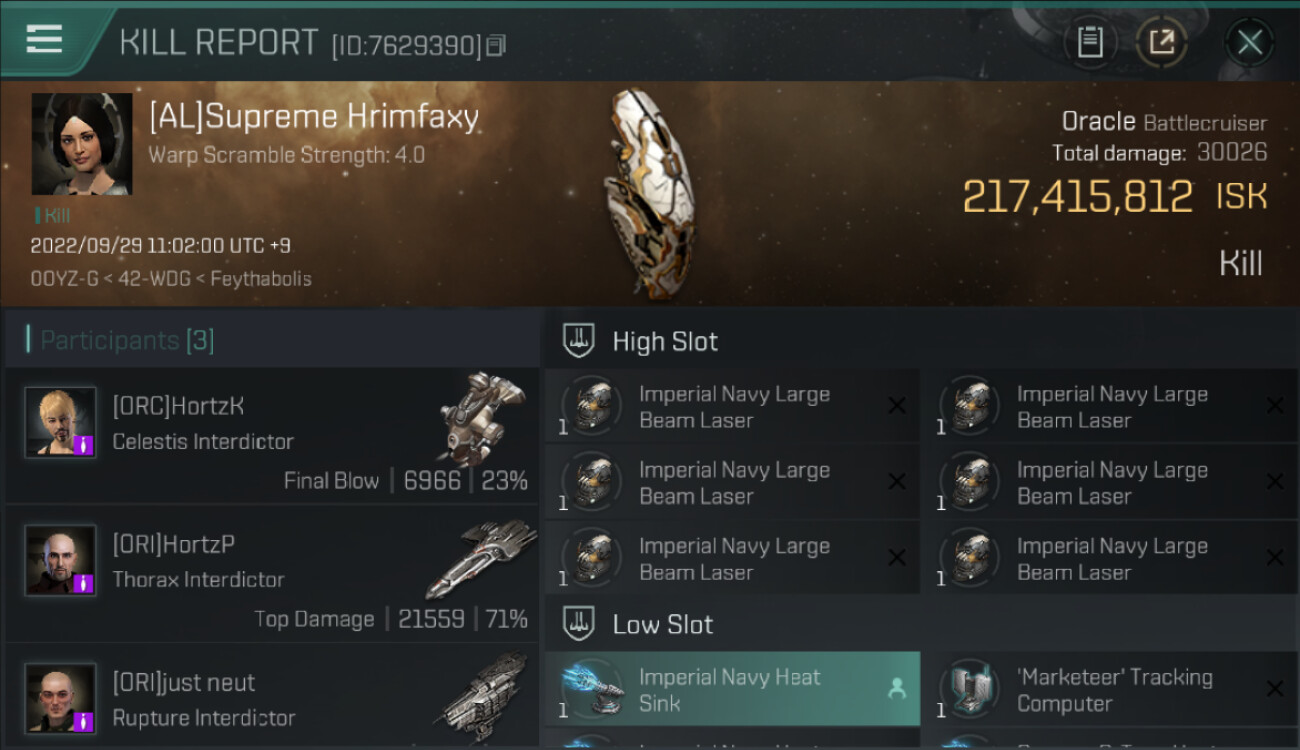Viewport: 1300px width, 750px height.
Task: Click 'Marketeer' Tracking Computer module
Action: click(1114, 690)
